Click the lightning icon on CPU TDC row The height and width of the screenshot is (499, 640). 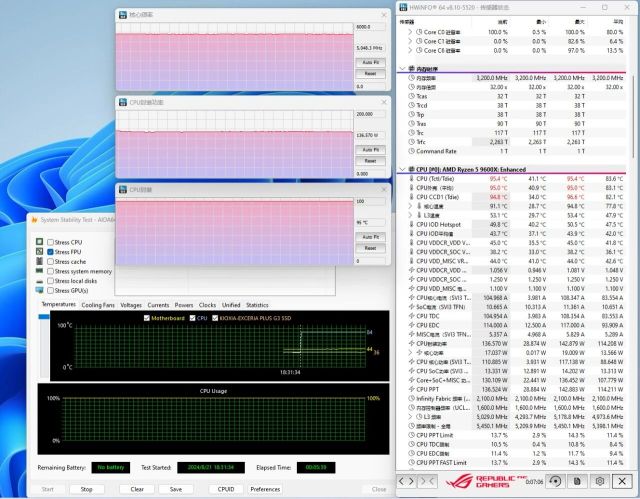(411, 316)
